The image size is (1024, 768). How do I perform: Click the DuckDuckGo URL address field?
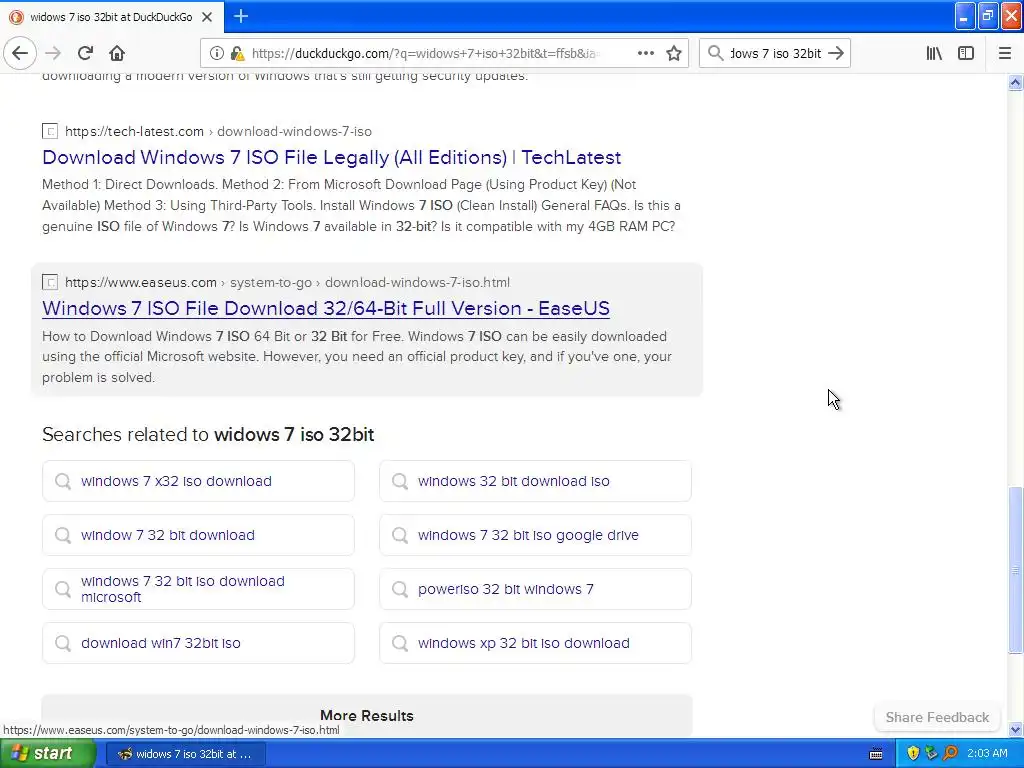click(x=424, y=54)
